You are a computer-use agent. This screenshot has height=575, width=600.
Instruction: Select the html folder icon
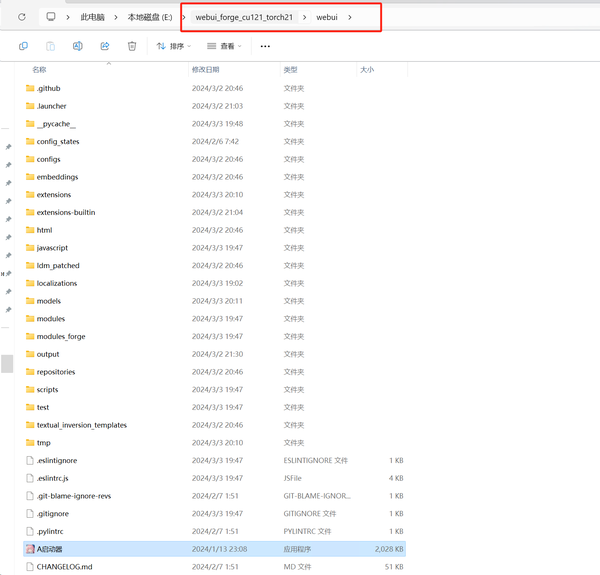(x=30, y=230)
